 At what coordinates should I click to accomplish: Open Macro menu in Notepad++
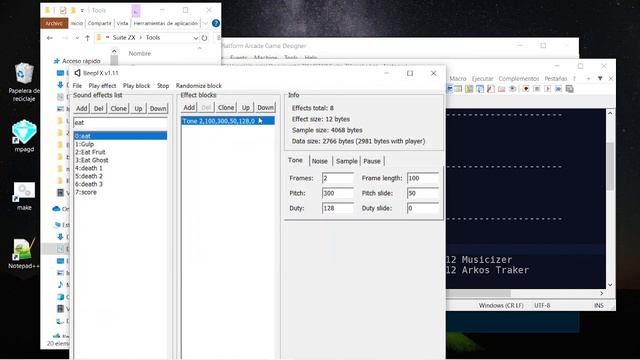click(x=458, y=78)
